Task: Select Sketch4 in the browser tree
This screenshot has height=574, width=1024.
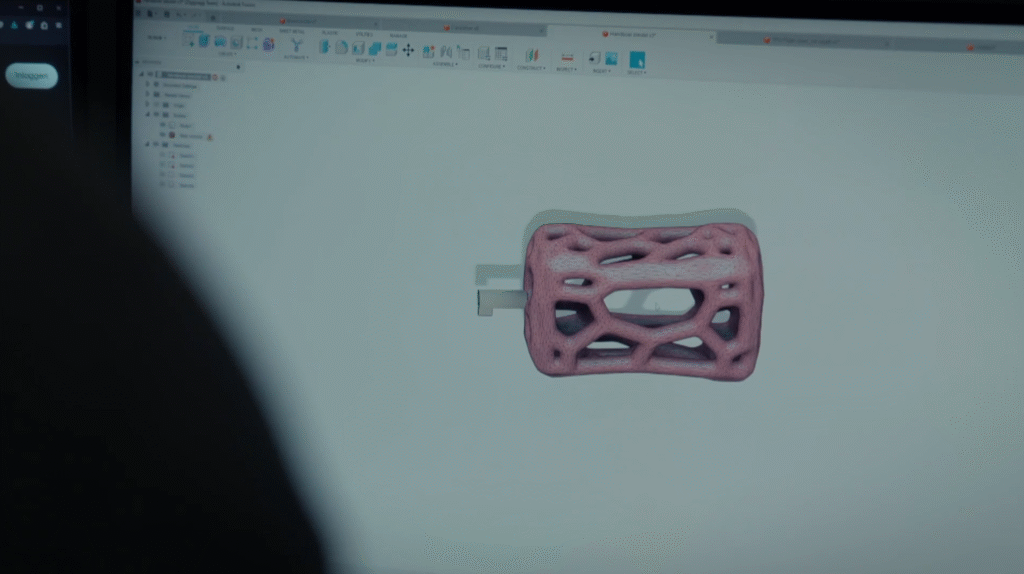Action: pyautogui.click(x=186, y=185)
